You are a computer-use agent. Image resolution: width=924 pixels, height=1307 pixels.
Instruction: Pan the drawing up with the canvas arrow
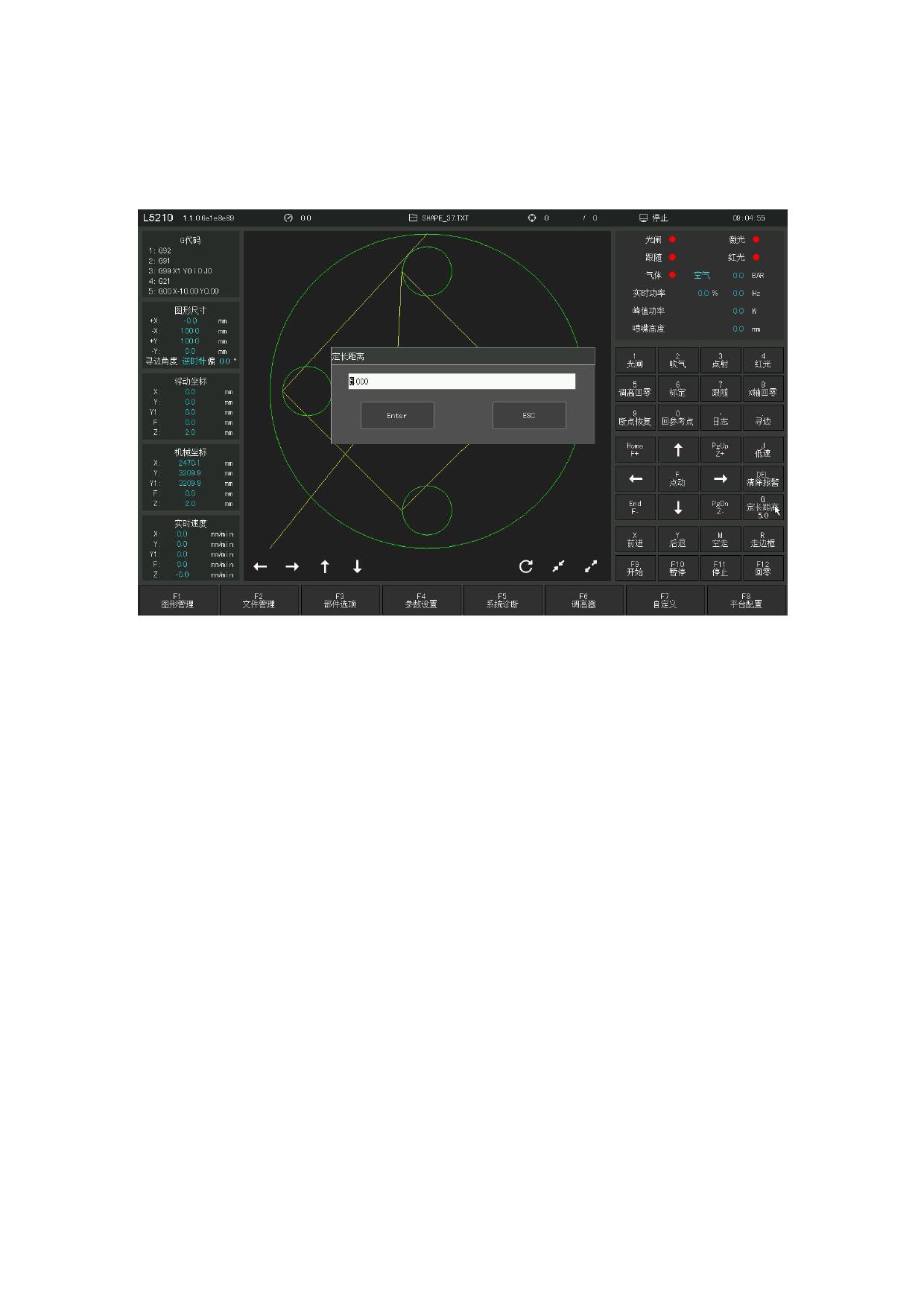coord(325,567)
